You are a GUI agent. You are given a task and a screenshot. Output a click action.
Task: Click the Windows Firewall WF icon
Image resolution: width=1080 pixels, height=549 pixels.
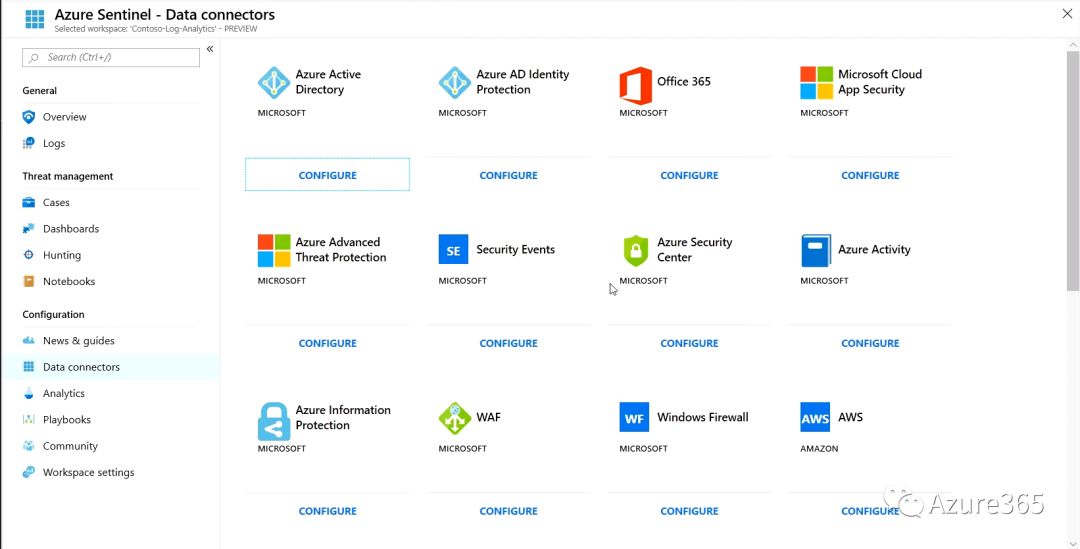[x=634, y=418]
